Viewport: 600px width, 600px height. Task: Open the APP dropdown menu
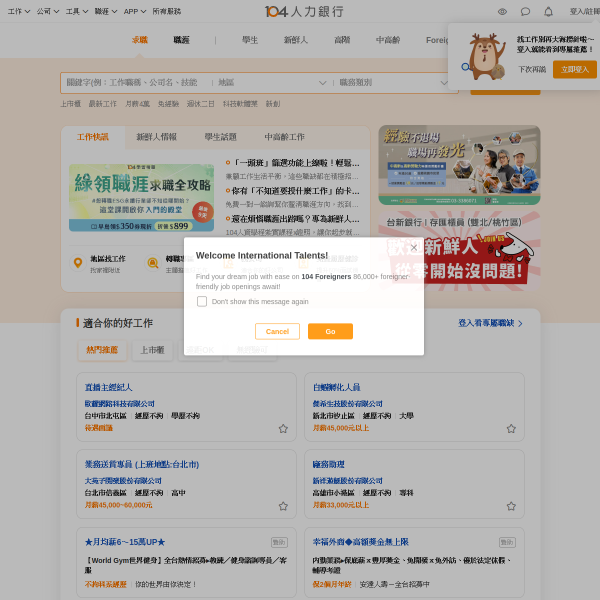135,11
